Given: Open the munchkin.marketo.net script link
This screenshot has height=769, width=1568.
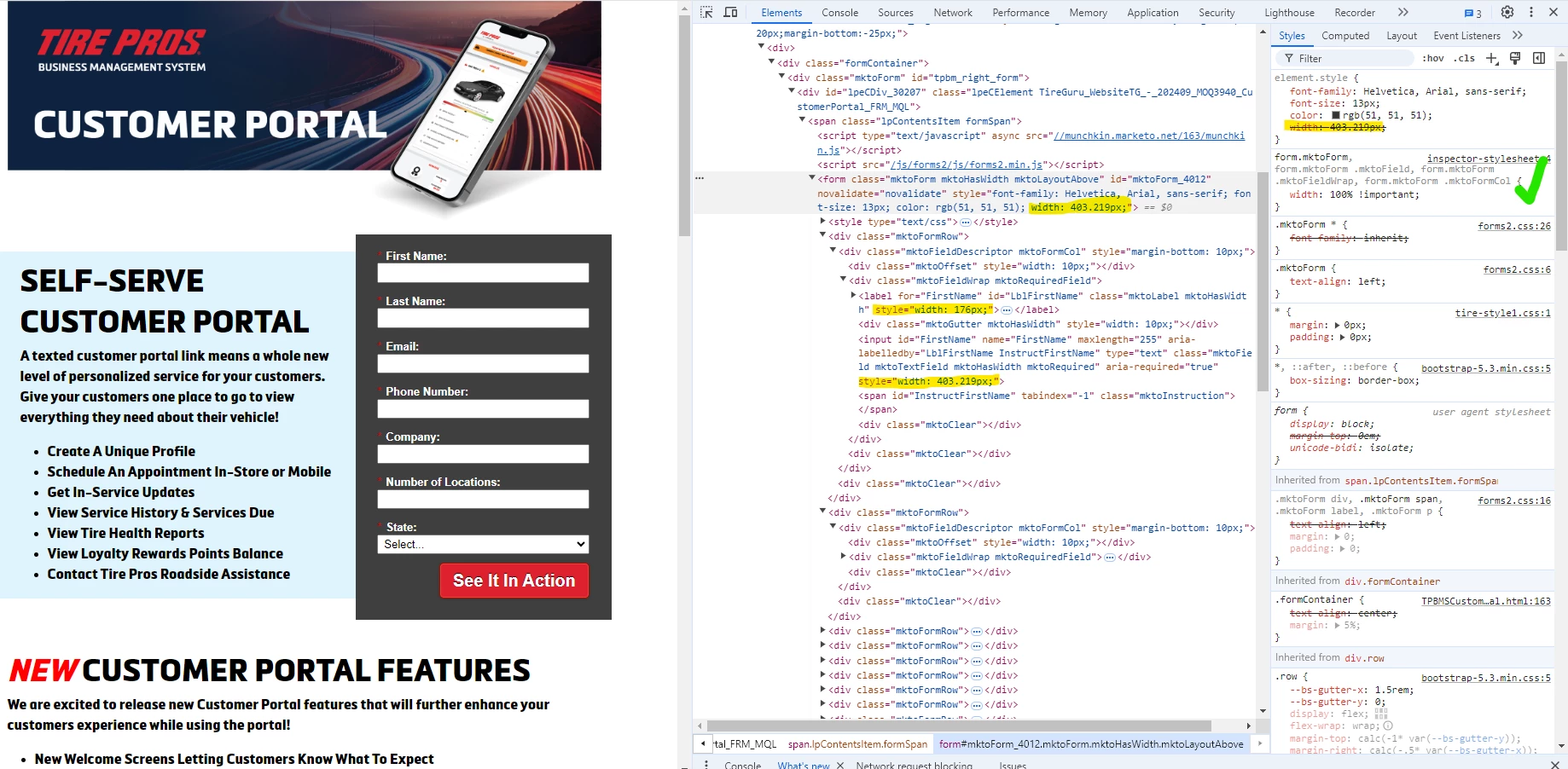Looking at the screenshot, I should pos(1148,136).
